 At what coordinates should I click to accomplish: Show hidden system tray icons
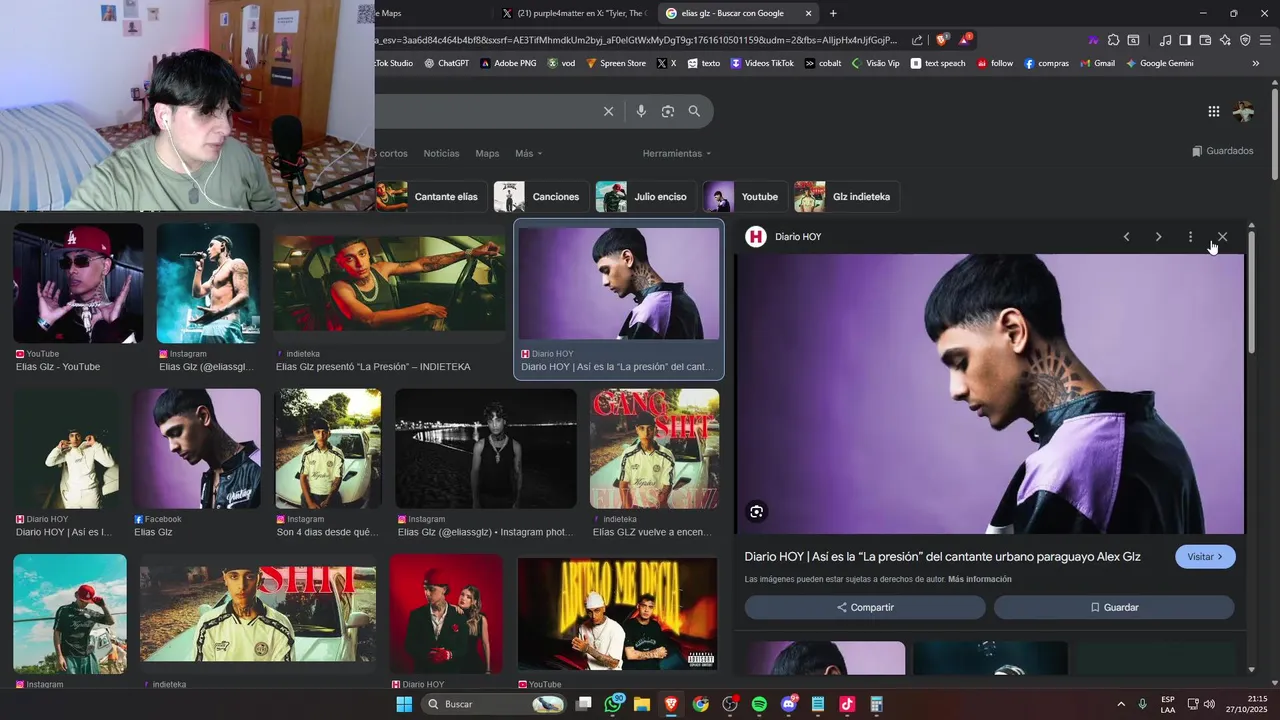[x=1120, y=704]
